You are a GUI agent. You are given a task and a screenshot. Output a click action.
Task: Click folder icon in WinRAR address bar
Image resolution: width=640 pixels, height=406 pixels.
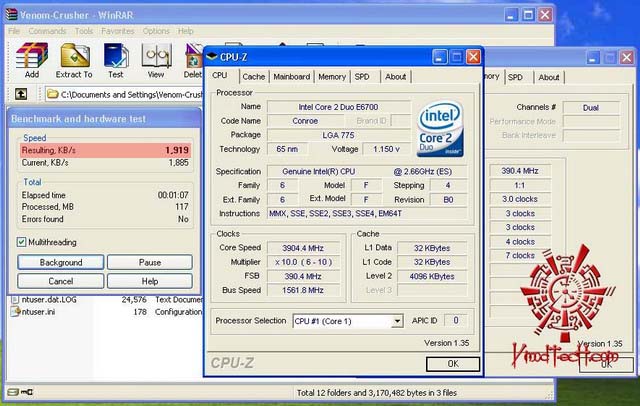(52, 94)
